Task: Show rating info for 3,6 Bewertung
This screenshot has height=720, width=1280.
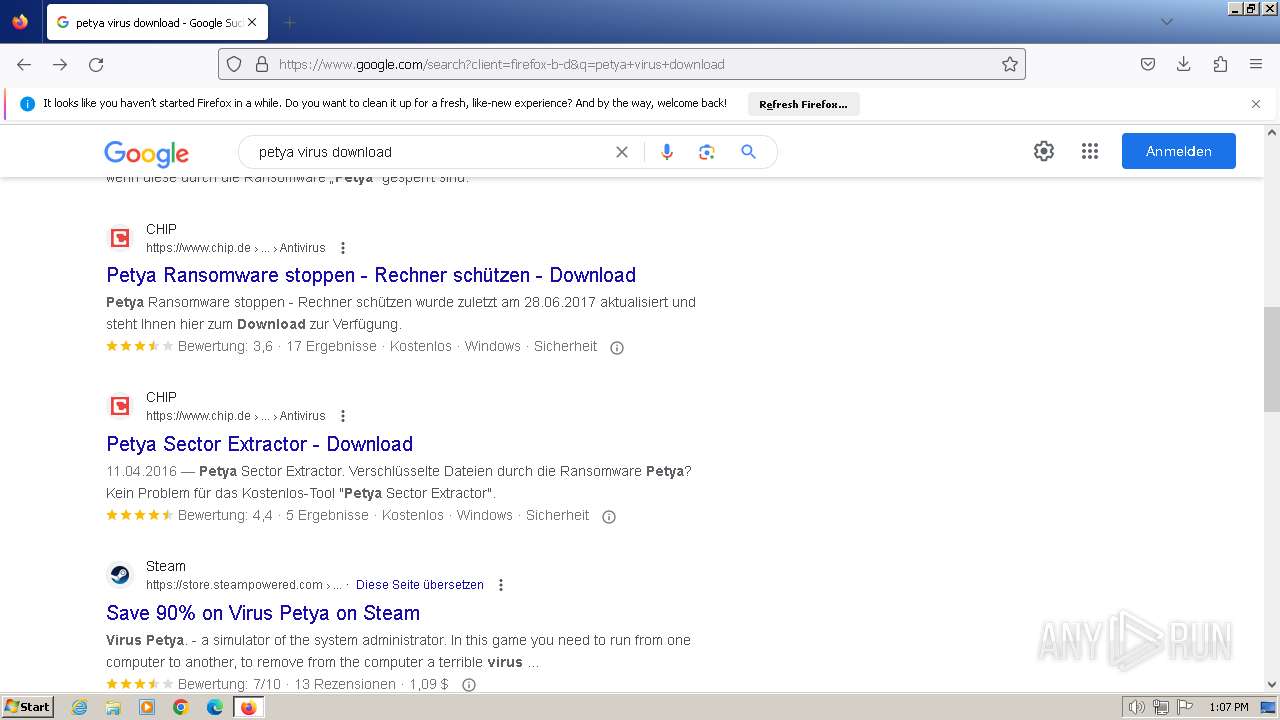Action: coord(617,348)
